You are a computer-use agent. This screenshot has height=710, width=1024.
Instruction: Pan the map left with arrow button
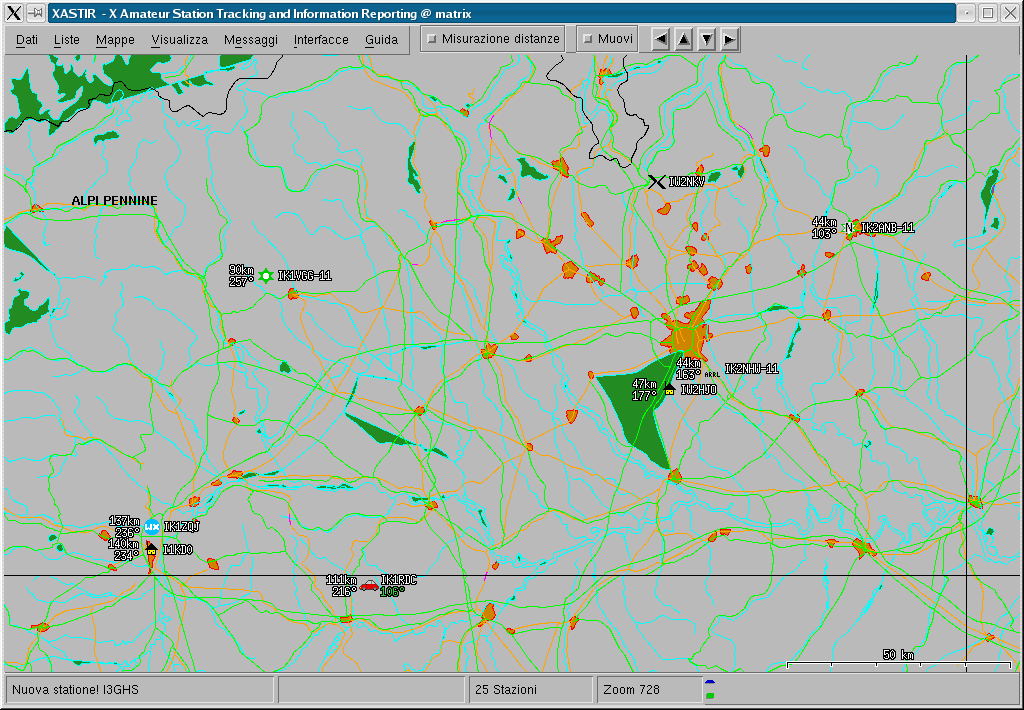pos(661,39)
